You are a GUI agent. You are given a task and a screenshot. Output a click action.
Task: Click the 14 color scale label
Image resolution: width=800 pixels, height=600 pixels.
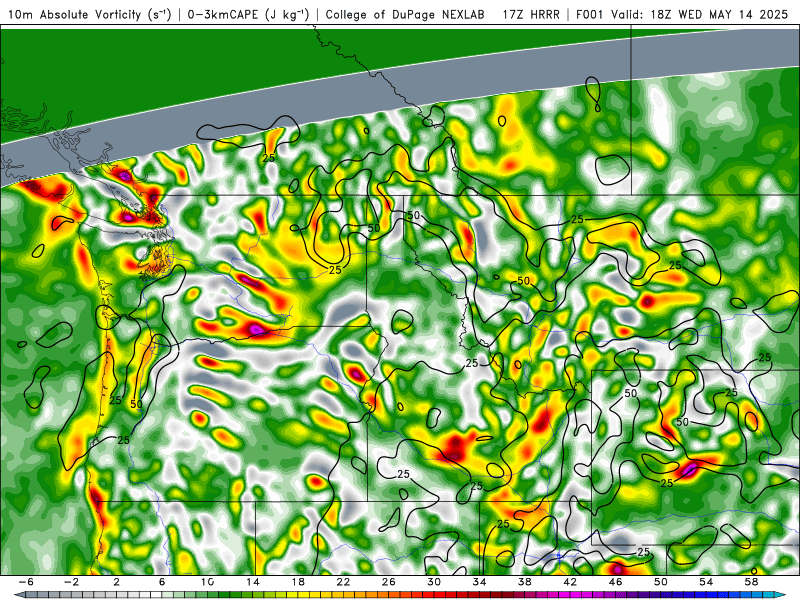(253, 582)
